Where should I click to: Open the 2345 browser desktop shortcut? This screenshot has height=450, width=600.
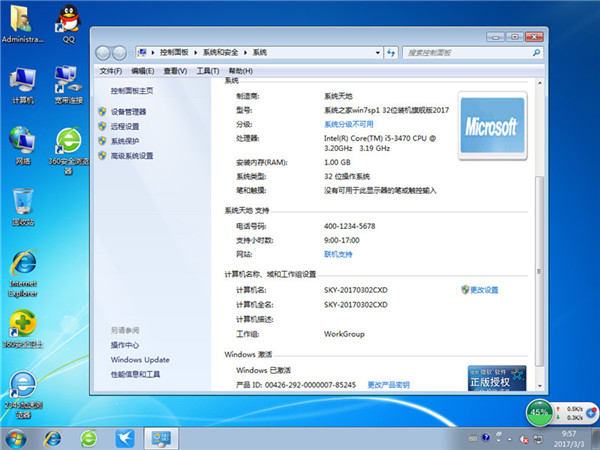[x=23, y=394]
